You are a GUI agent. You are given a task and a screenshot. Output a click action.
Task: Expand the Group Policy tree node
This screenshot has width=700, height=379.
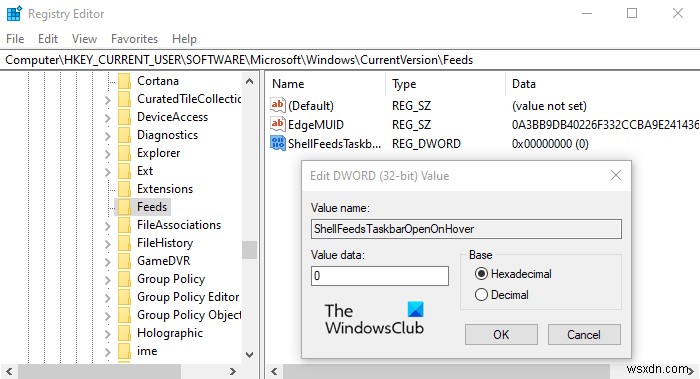108,280
